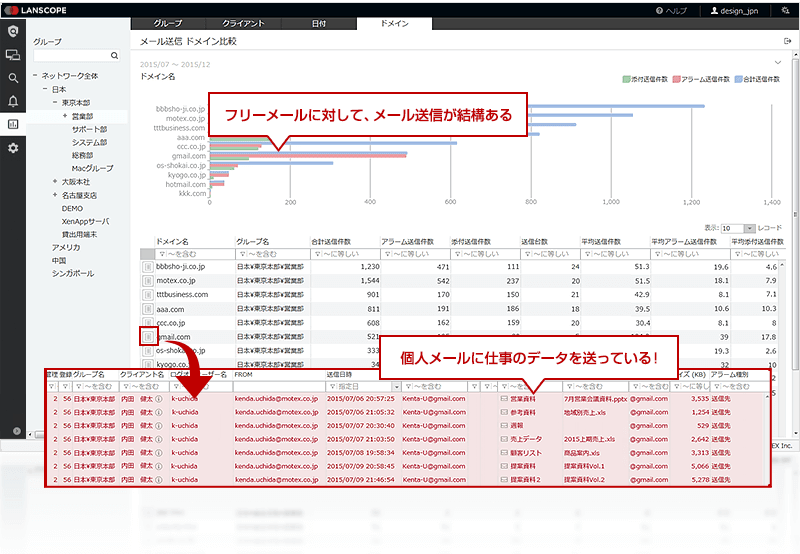Viewport: 800px width, 554px height.
Task: Switch to the 日付 tab
Action: click(319, 23)
